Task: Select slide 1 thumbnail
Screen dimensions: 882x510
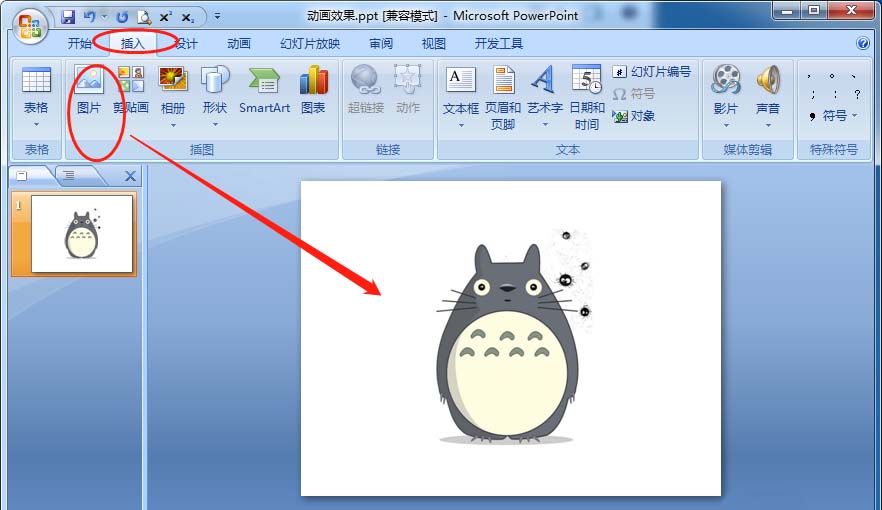Action: point(82,234)
